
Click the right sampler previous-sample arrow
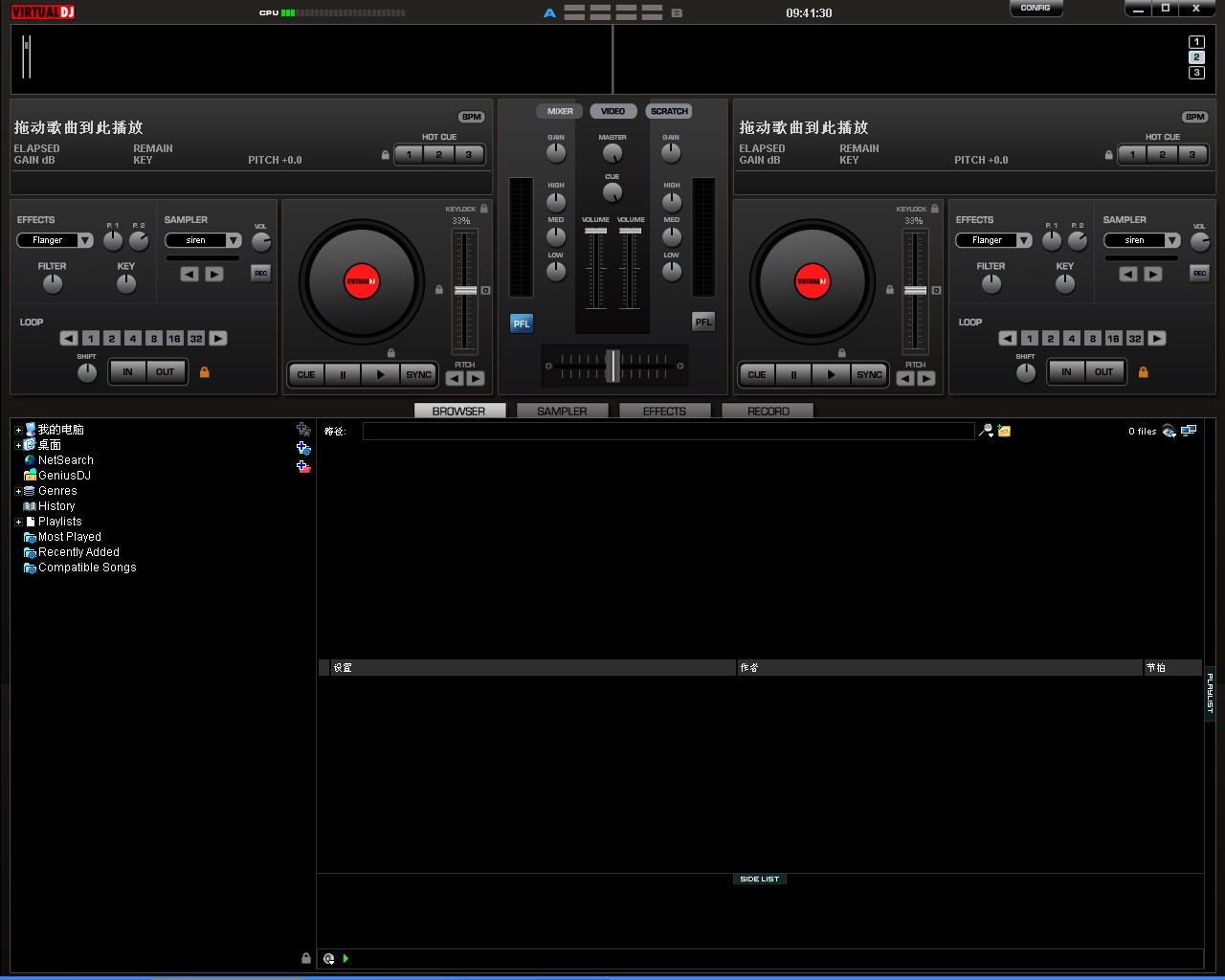click(x=1128, y=274)
